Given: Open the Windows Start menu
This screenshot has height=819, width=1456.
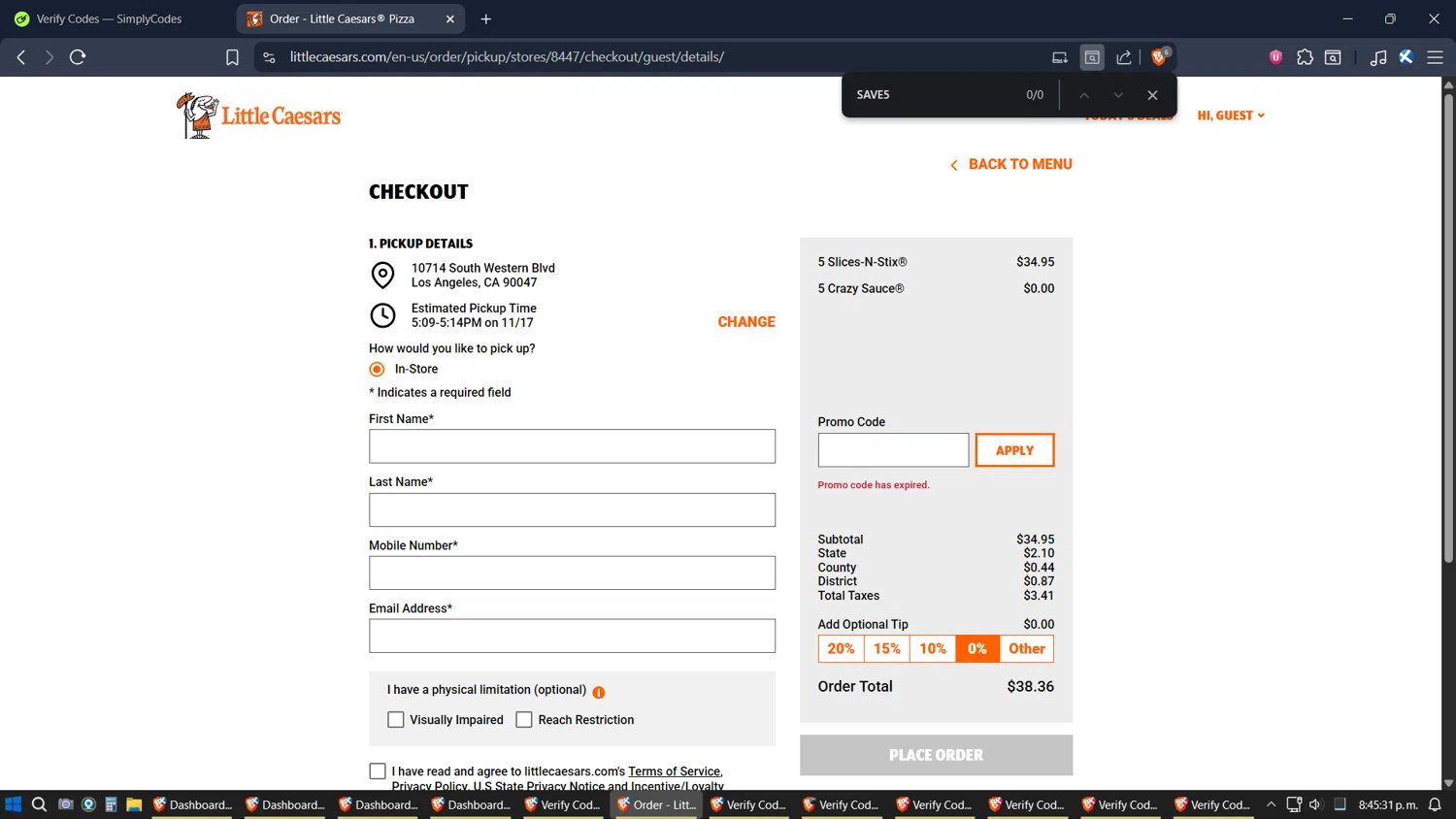Looking at the screenshot, I should (x=14, y=804).
